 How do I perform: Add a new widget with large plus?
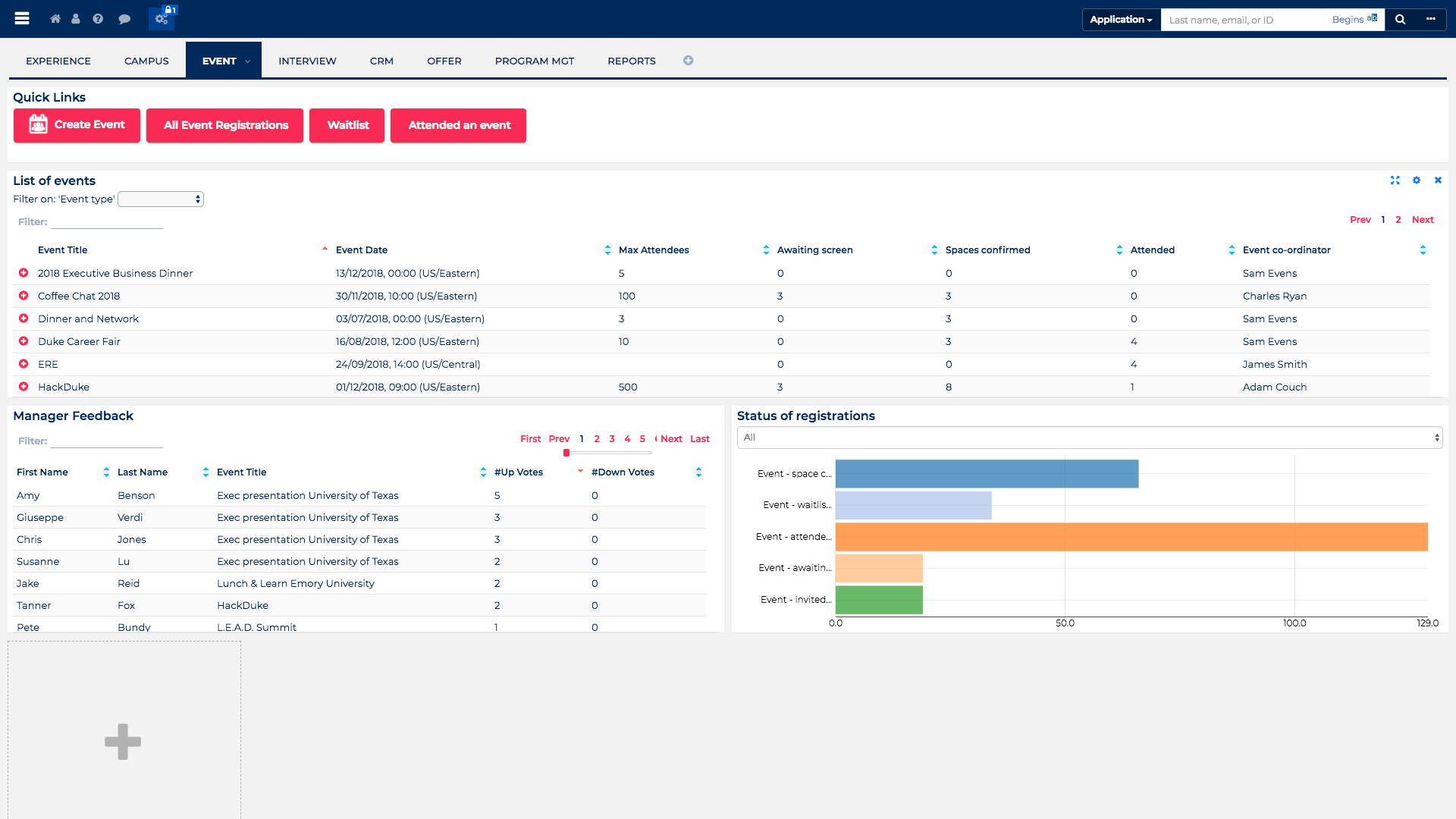(x=123, y=742)
